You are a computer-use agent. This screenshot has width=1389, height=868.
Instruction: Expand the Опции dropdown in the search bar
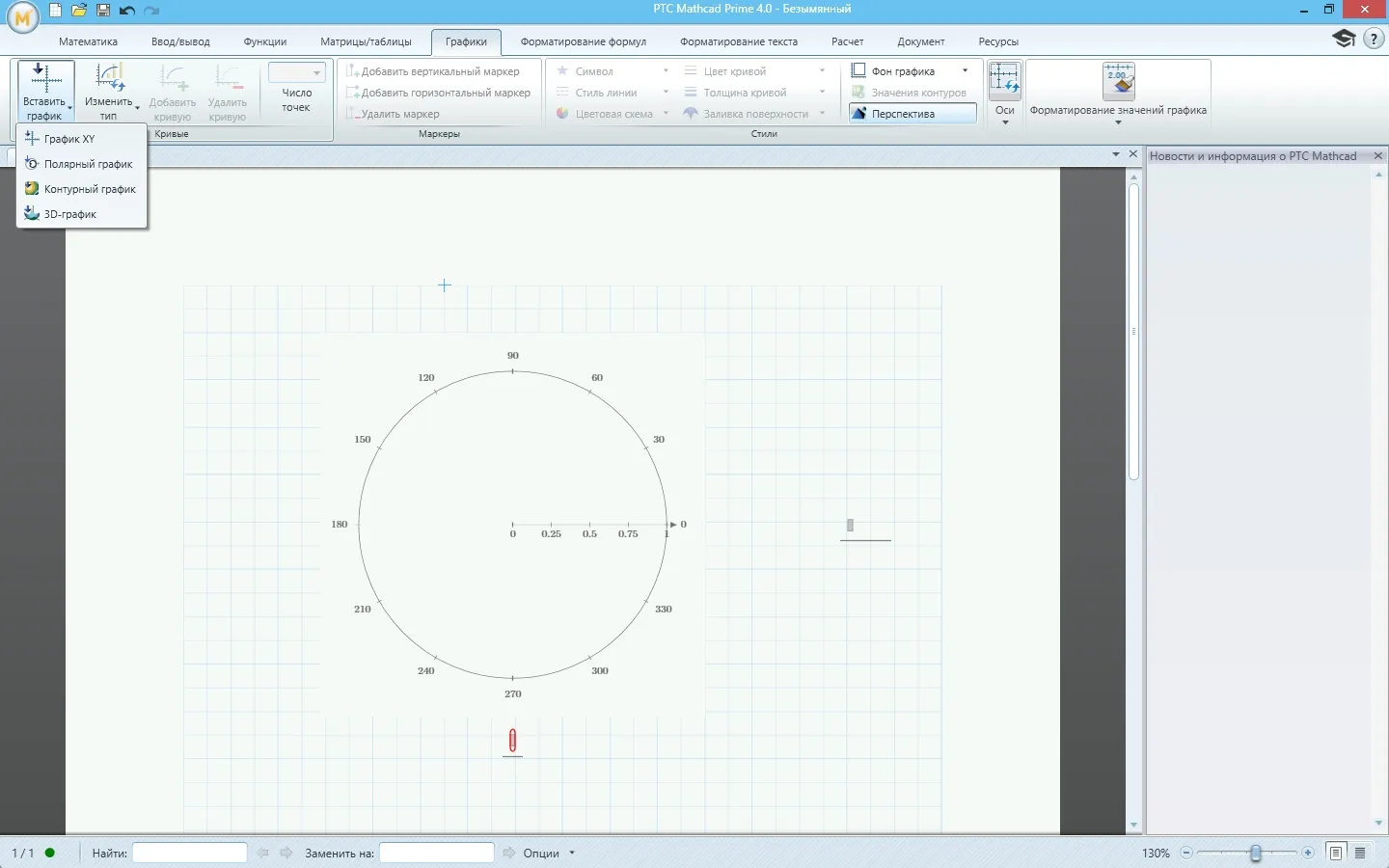572,853
